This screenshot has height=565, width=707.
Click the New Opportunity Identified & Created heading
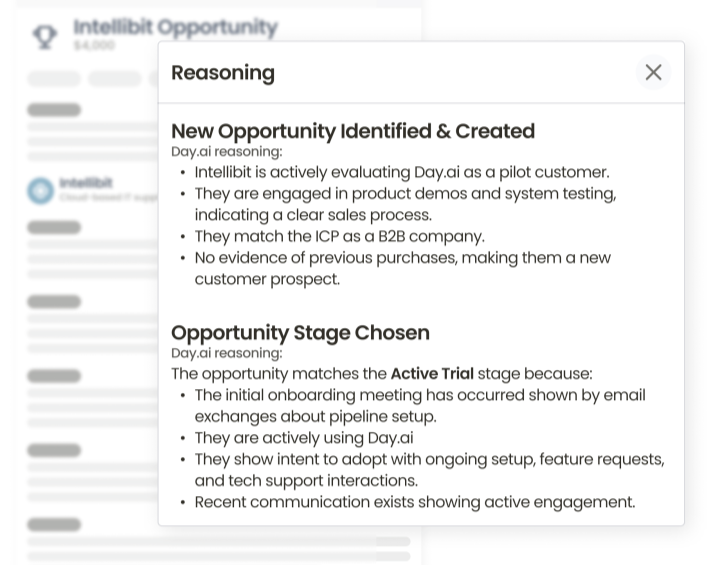click(x=353, y=131)
